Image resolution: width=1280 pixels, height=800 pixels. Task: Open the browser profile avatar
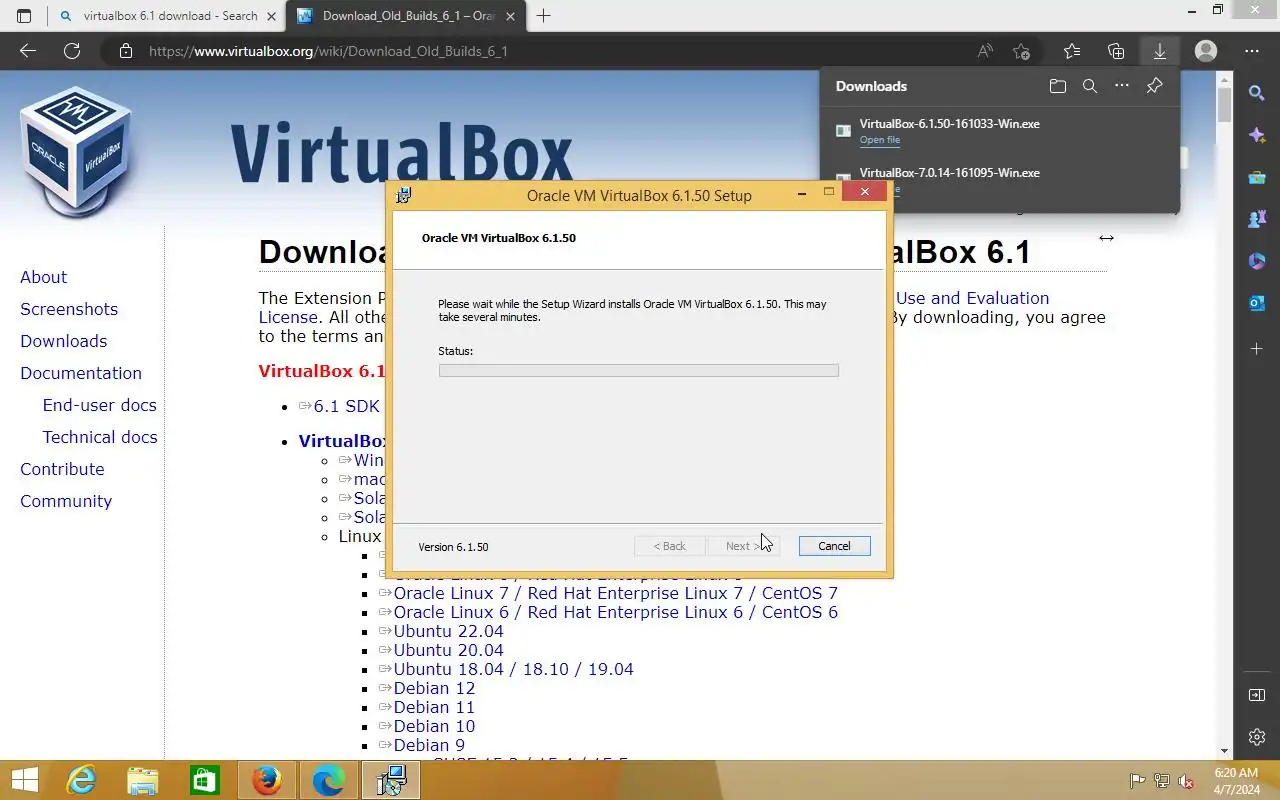click(x=1206, y=51)
